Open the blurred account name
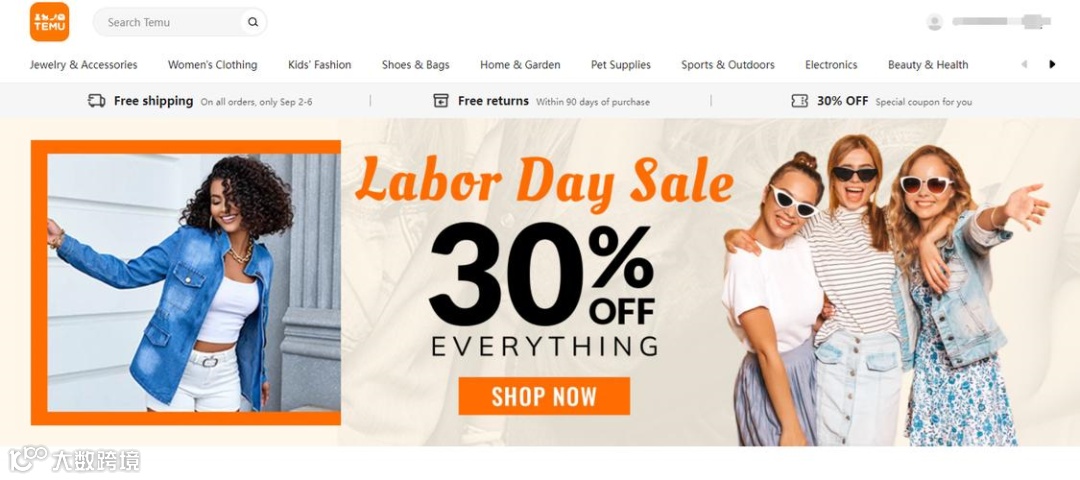The image size is (1080, 480). [x=1001, y=22]
